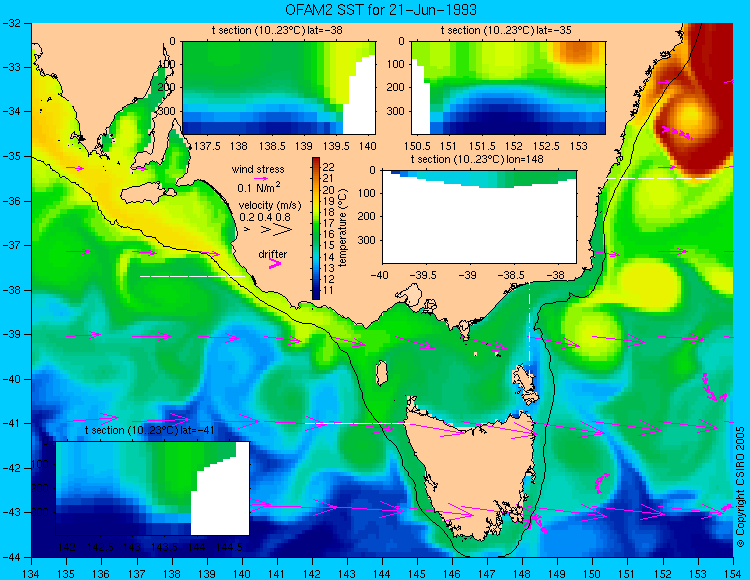
Task: Click the vertical temperature color bar
Action: 316,229
